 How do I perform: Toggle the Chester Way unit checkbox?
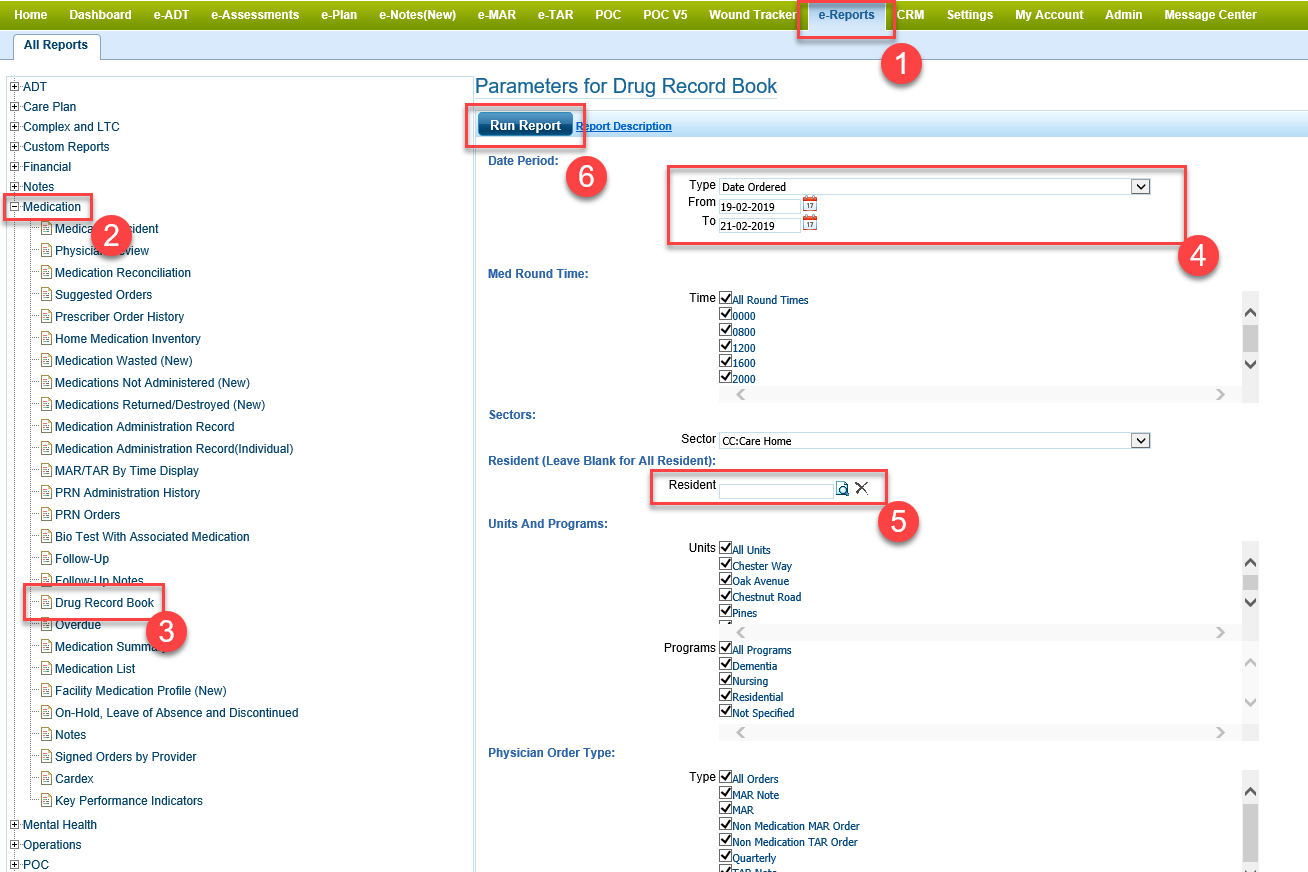(726, 564)
